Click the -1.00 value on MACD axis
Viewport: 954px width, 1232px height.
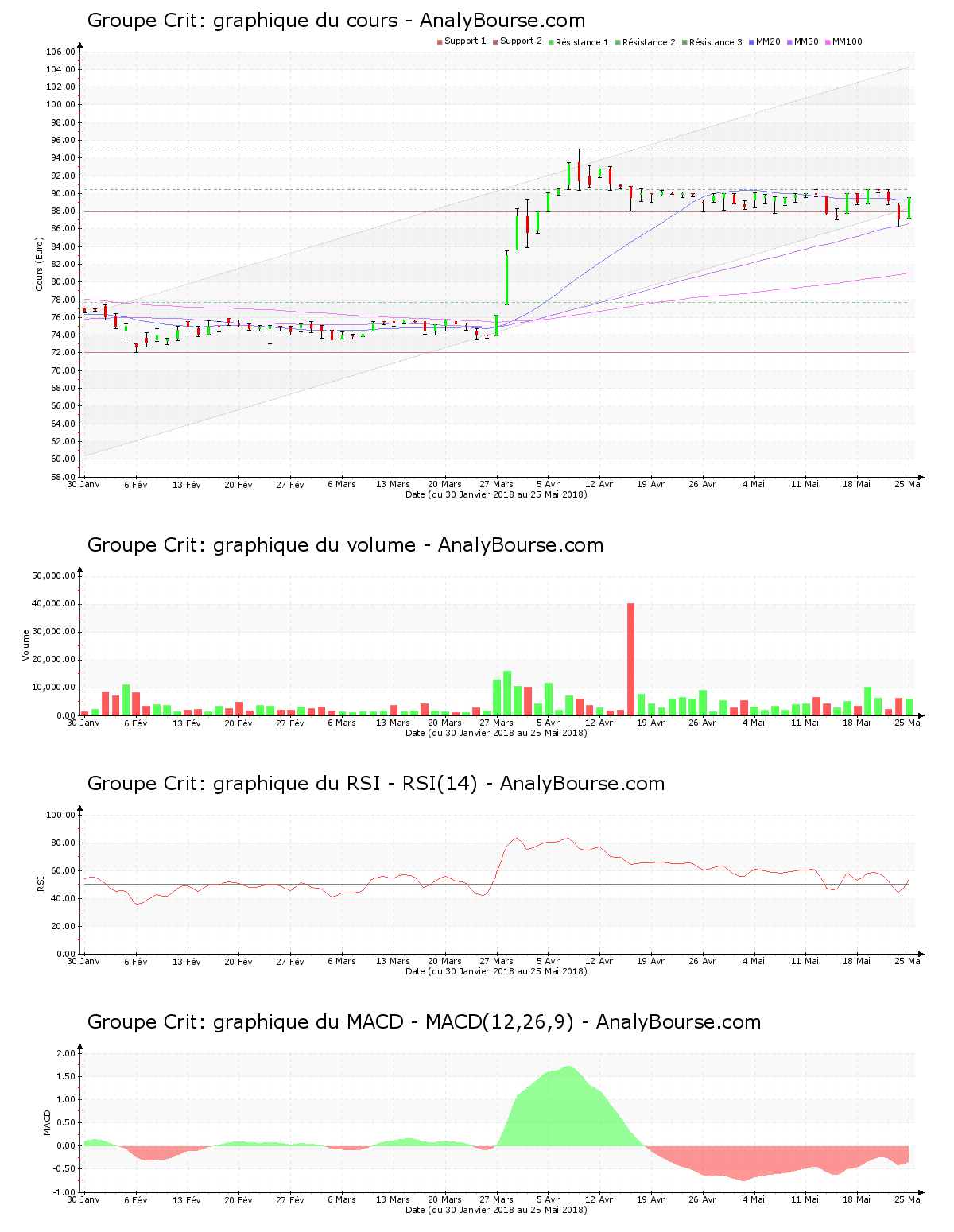64,1192
